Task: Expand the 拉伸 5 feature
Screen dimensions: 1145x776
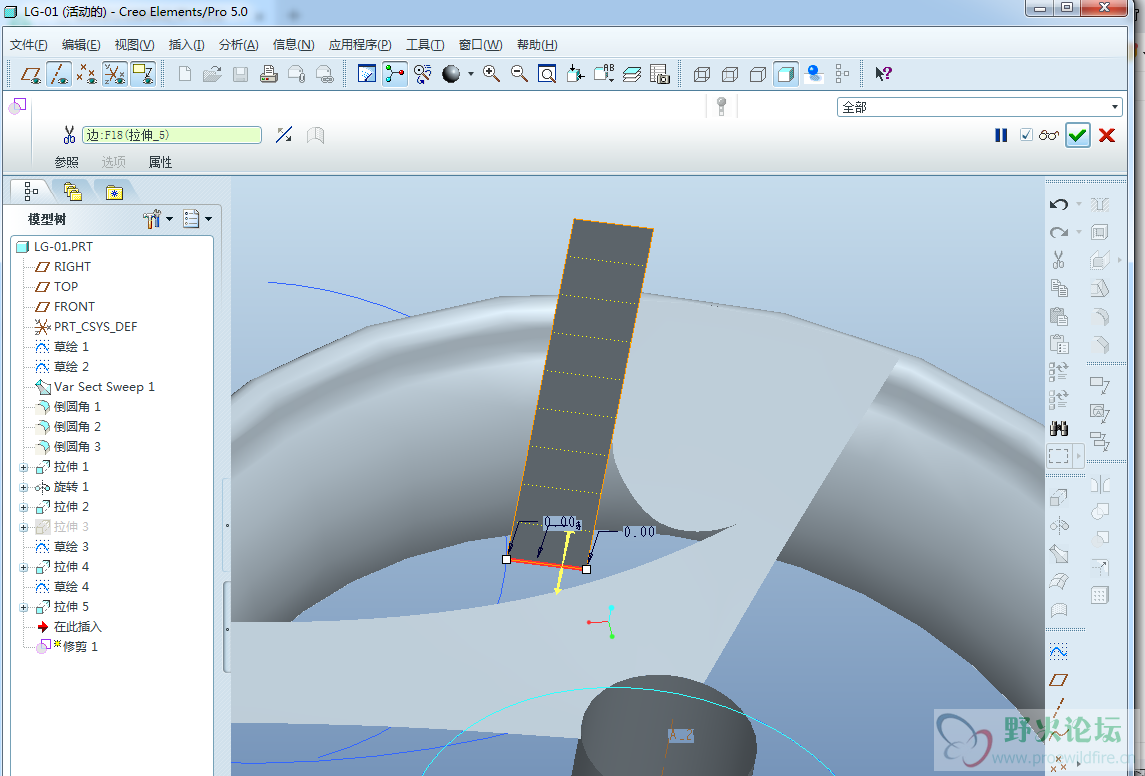Action: pyautogui.click(x=23, y=607)
